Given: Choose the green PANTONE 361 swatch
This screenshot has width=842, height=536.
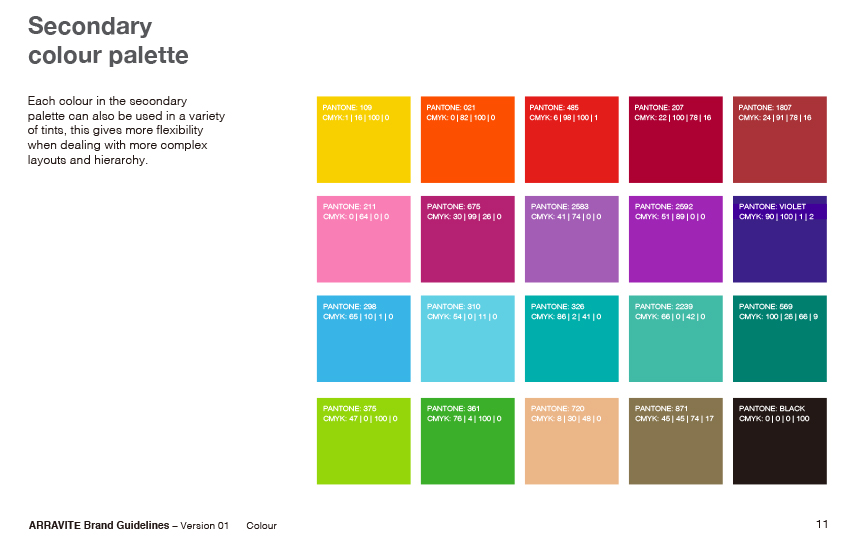Looking at the screenshot, I should coord(467,441).
